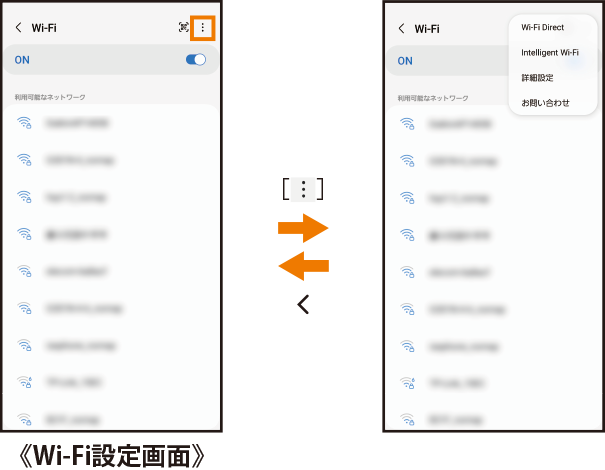Tap the QR code scanner icon
The height and width of the screenshot is (470, 605).
(184, 27)
